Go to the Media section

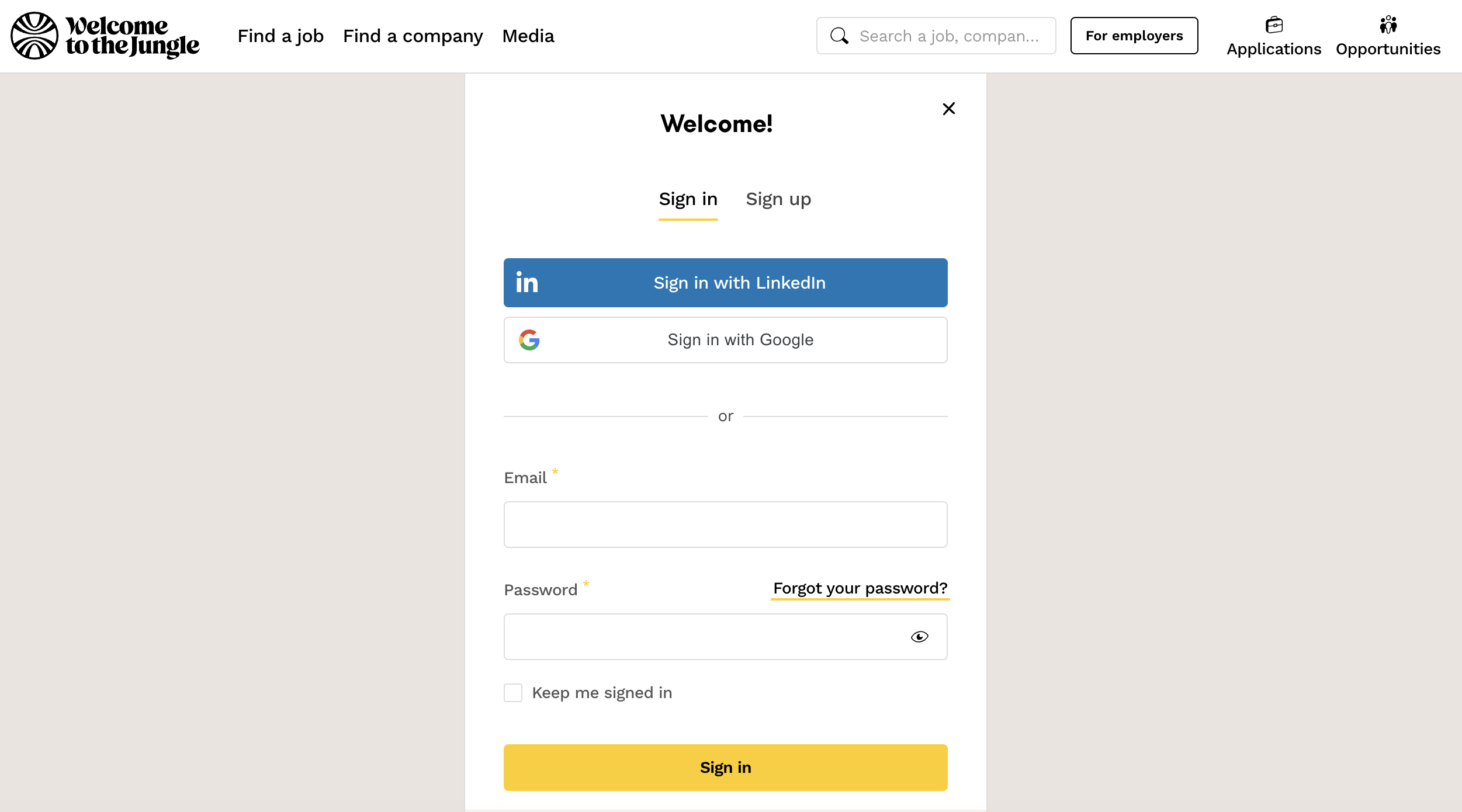[528, 36]
